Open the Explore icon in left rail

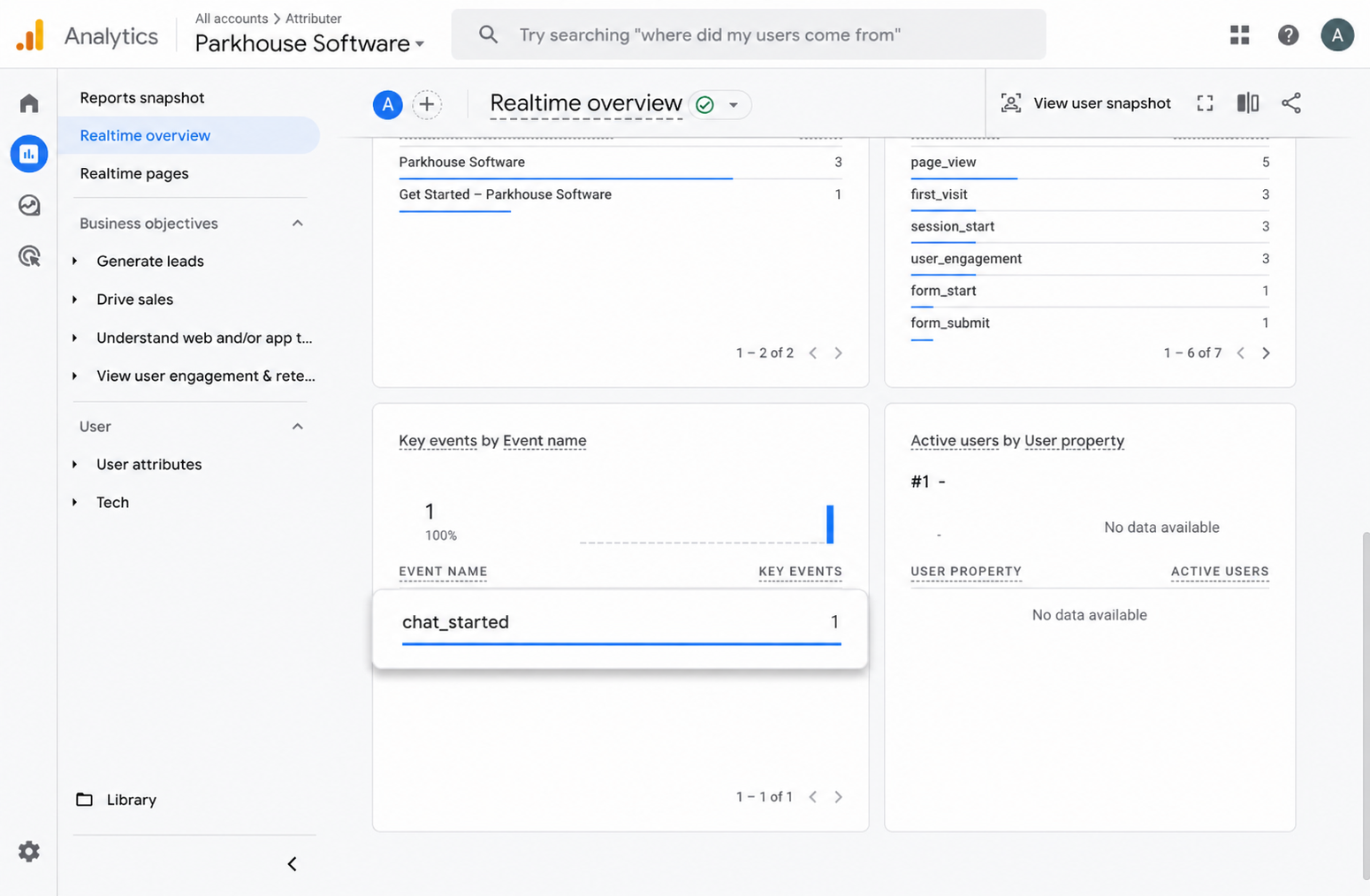(29, 205)
